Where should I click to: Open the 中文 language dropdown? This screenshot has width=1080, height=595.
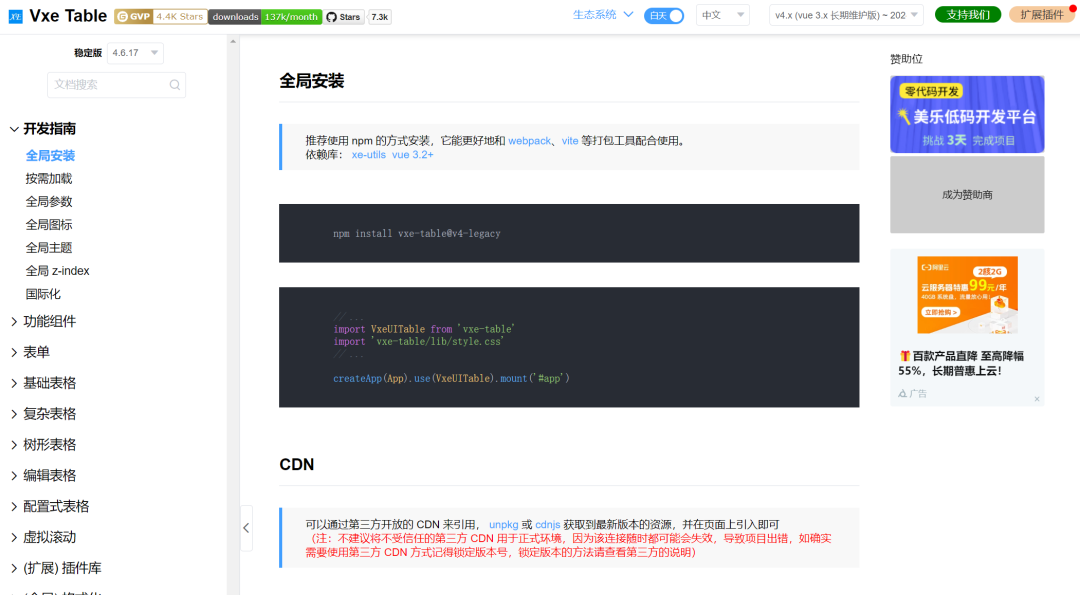(722, 16)
